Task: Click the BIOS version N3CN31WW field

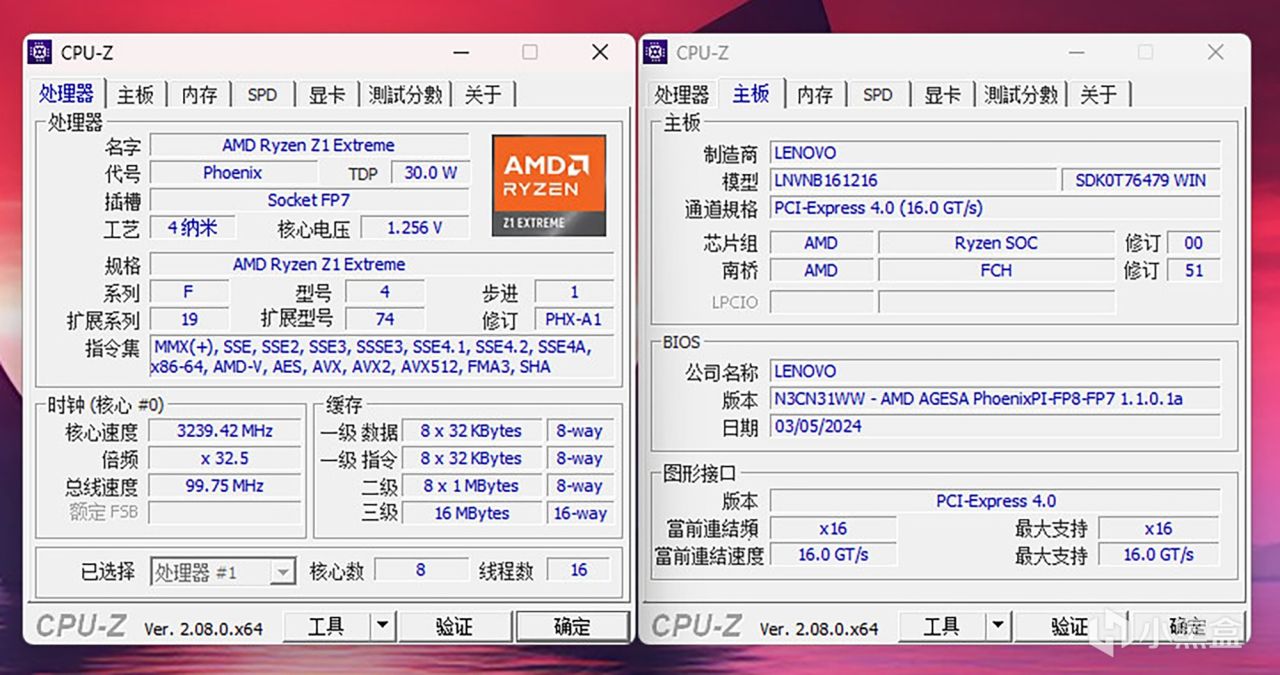Action: click(995, 399)
